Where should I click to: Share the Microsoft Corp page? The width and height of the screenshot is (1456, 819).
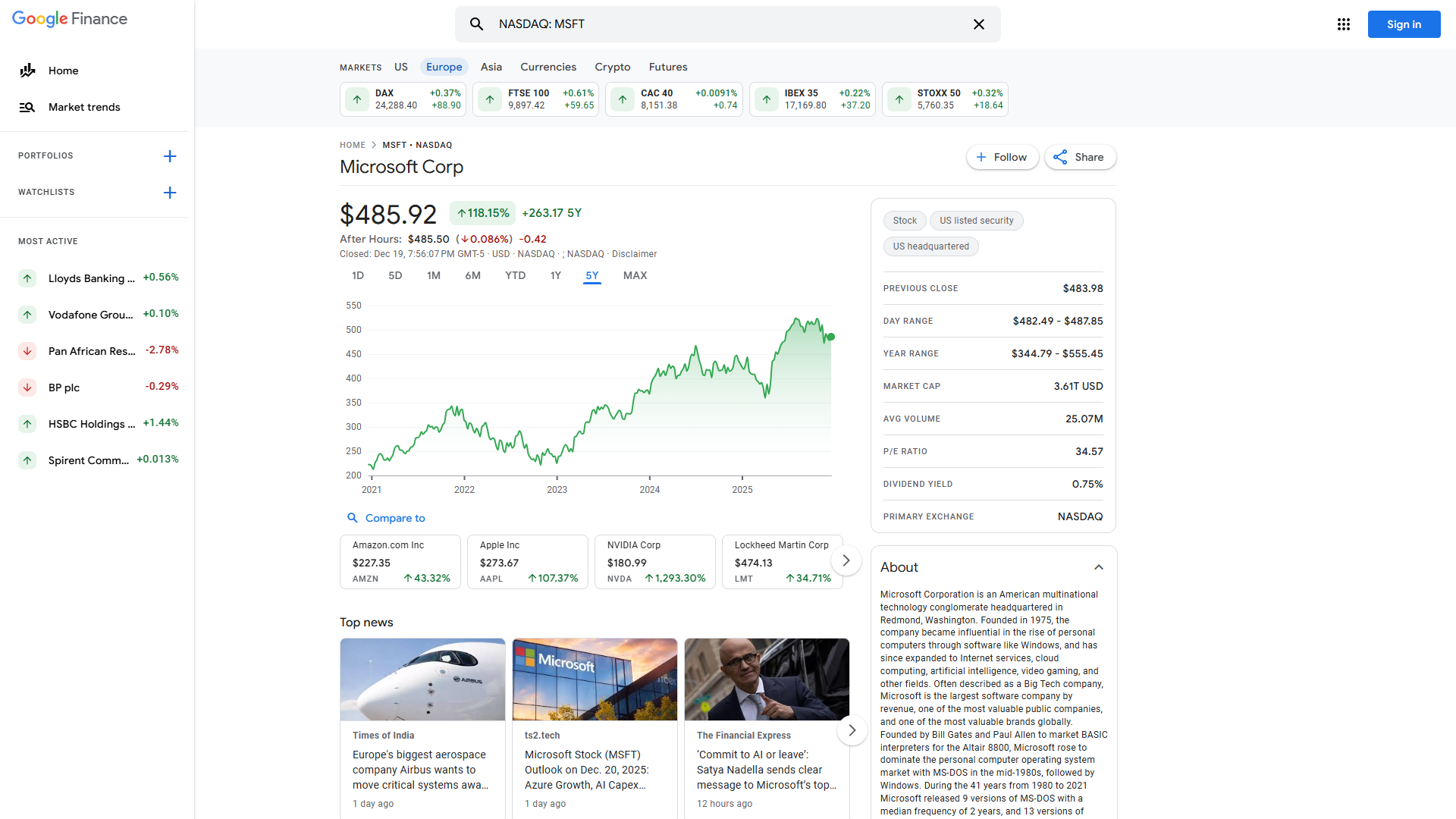tap(1079, 157)
